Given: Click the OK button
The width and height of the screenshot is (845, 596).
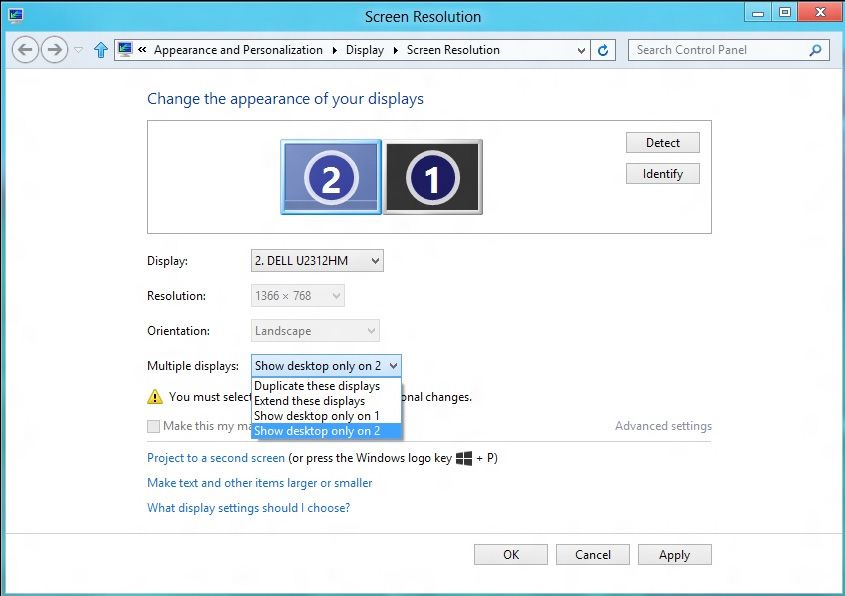Looking at the screenshot, I should tap(511, 555).
